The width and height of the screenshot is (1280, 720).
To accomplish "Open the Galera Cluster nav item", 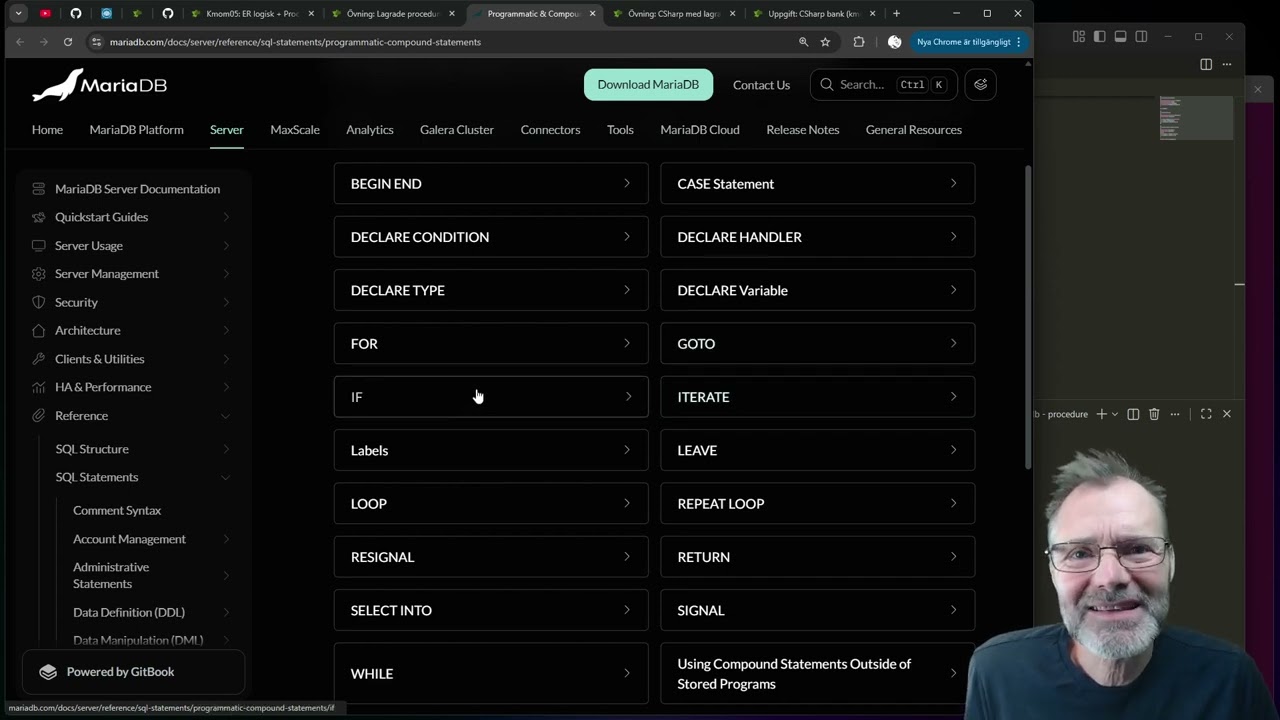I will (x=457, y=130).
